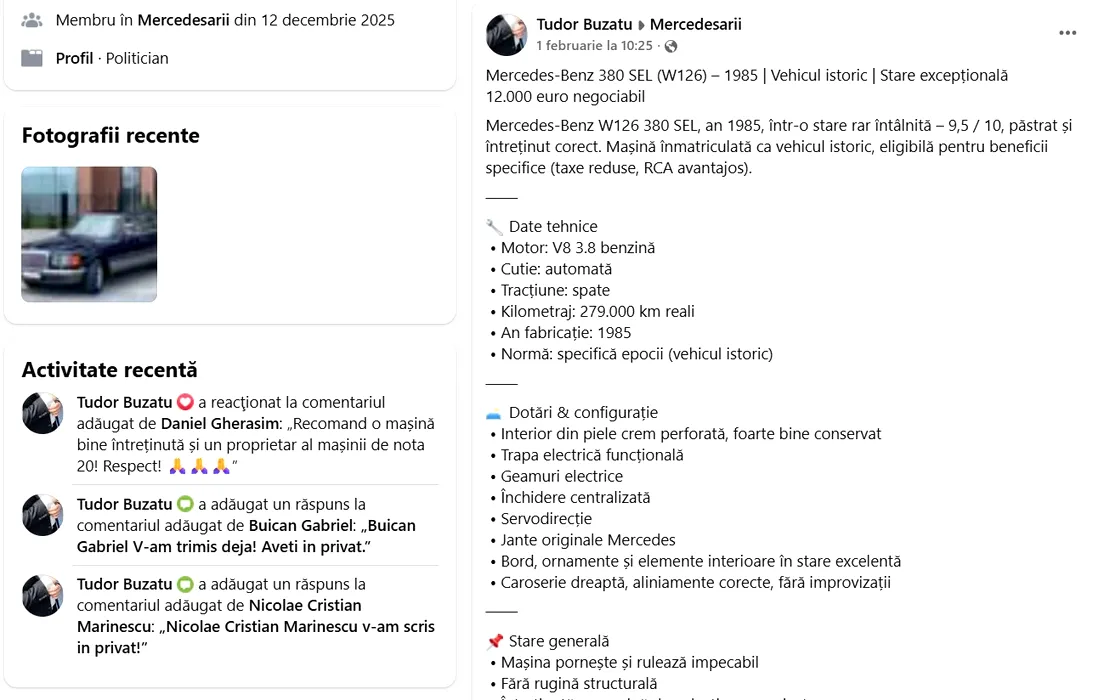This screenshot has height=700, width=1104.
Task: Open Mercedesarii group link in post header
Action: 695,24
